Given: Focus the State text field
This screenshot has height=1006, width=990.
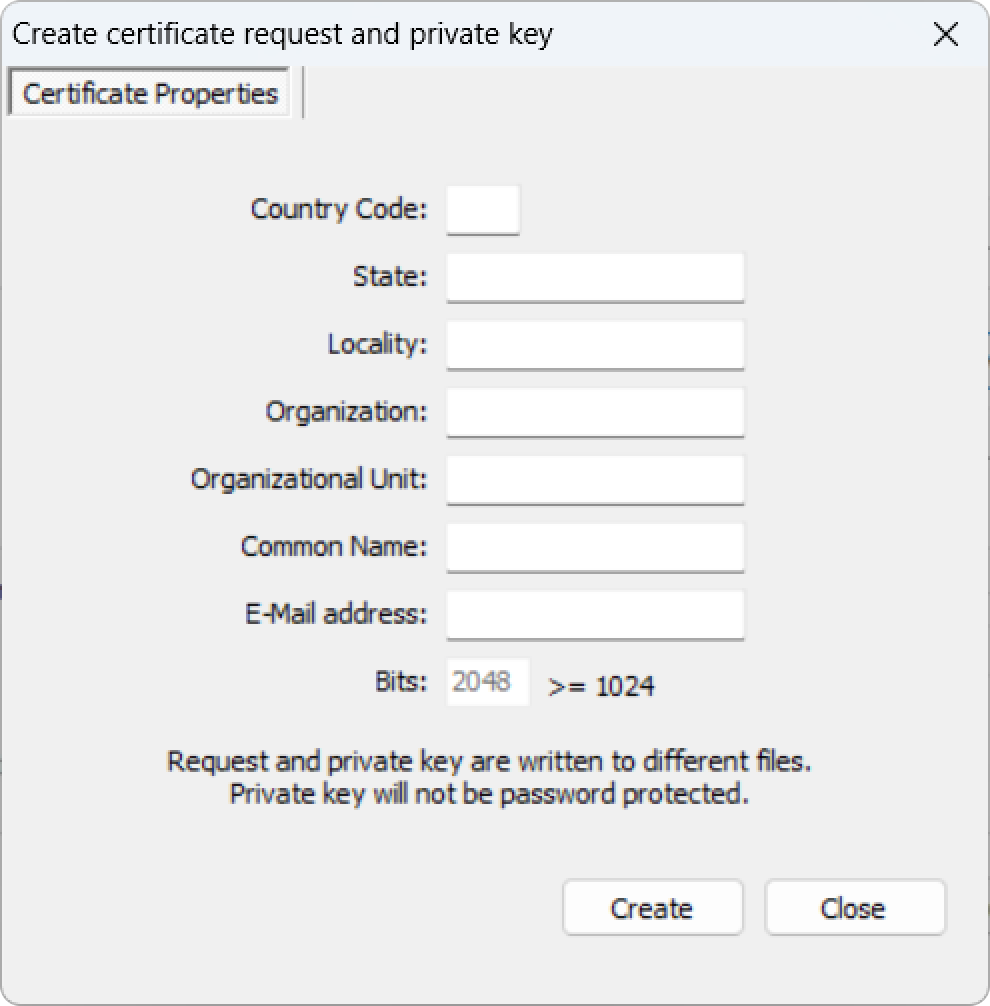Looking at the screenshot, I should click(x=595, y=277).
